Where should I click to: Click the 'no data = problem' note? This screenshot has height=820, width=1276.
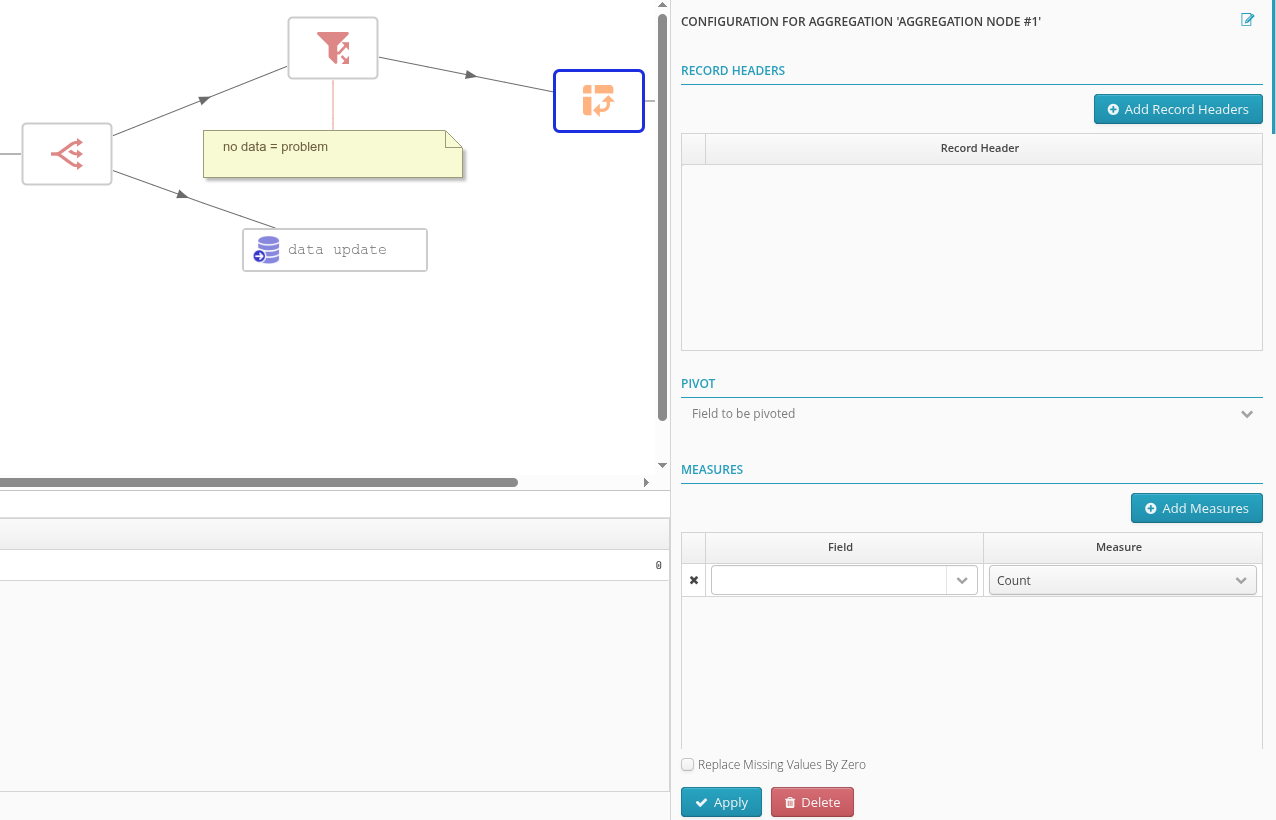(x=333, y=154)
